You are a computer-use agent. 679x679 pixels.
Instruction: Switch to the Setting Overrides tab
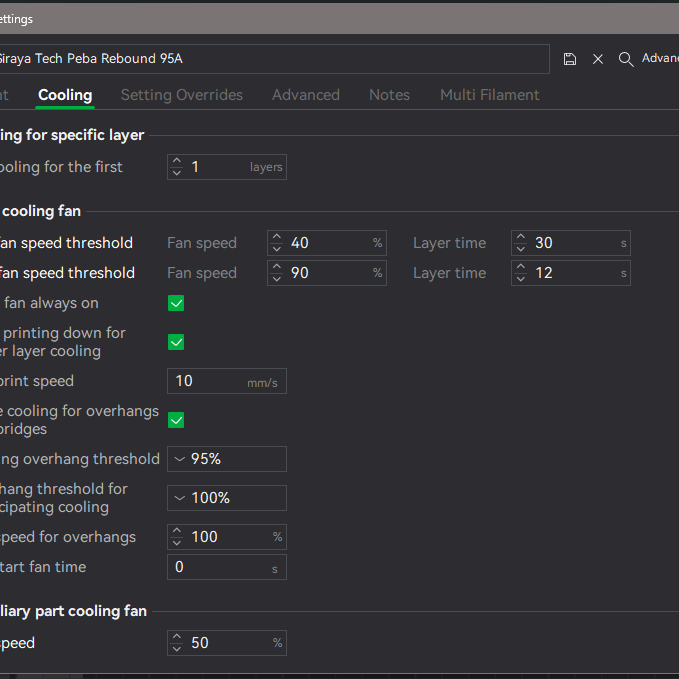tap(182, 95)
